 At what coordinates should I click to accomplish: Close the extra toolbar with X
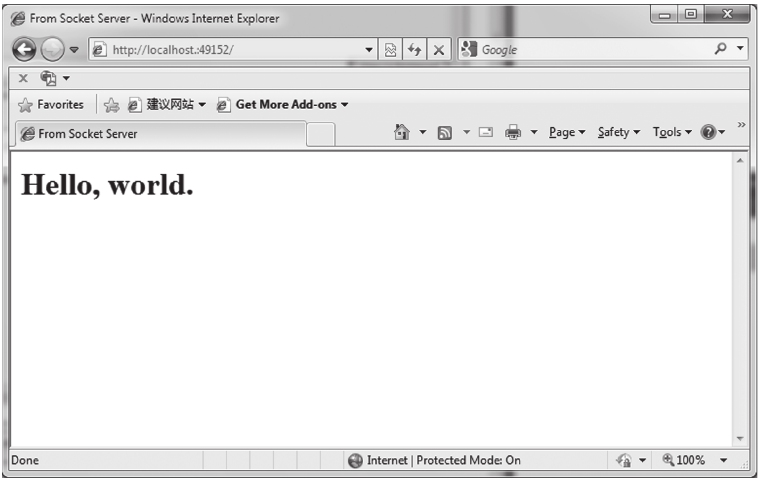coord(23,78)
